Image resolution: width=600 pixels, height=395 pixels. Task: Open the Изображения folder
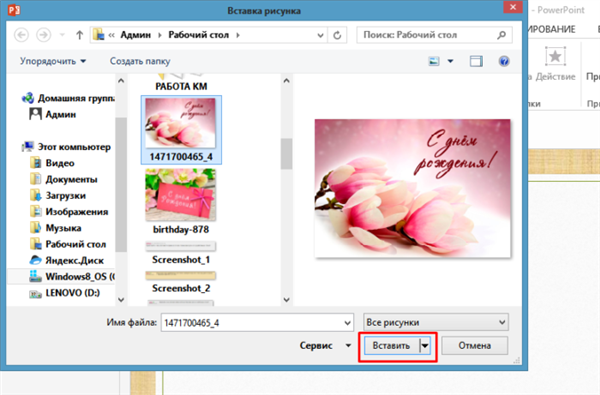click(x=69, y=212)
